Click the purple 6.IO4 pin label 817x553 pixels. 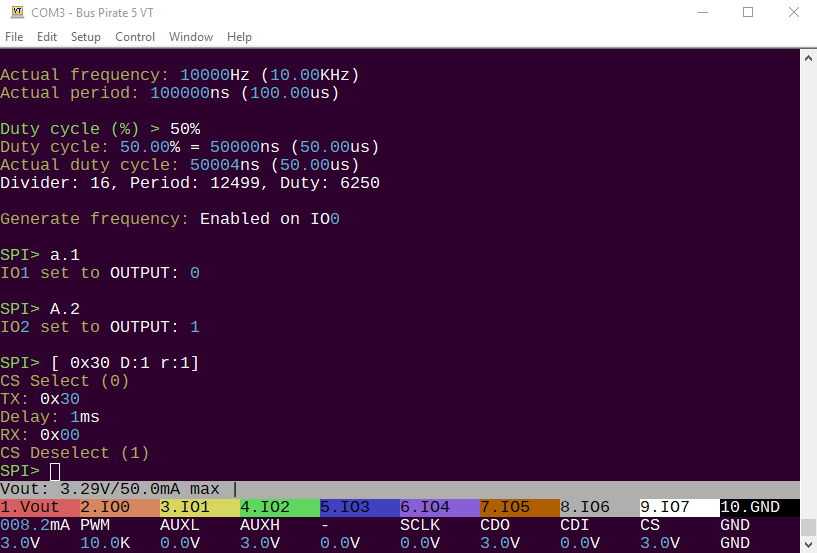click(x=440, y=507)
